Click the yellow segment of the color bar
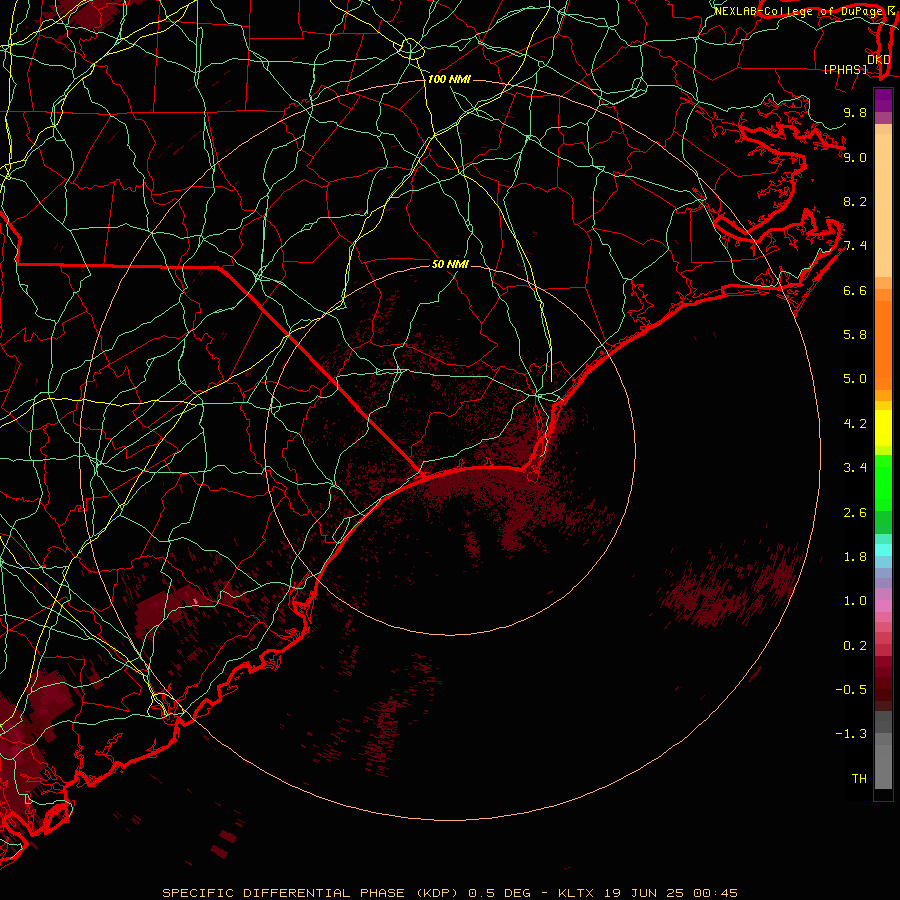900x900 pixels. click(x=883, y=428)
